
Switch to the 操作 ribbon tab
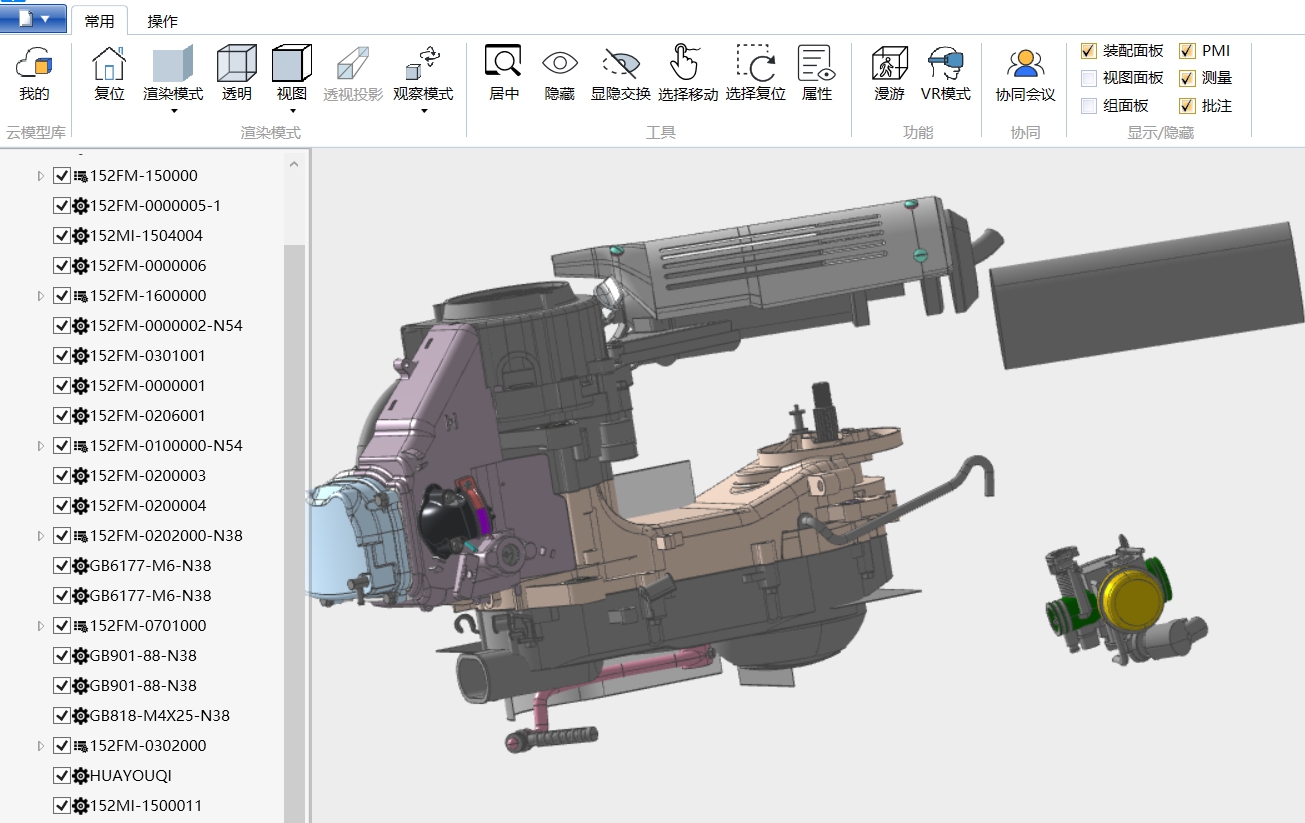pos(162,19)
